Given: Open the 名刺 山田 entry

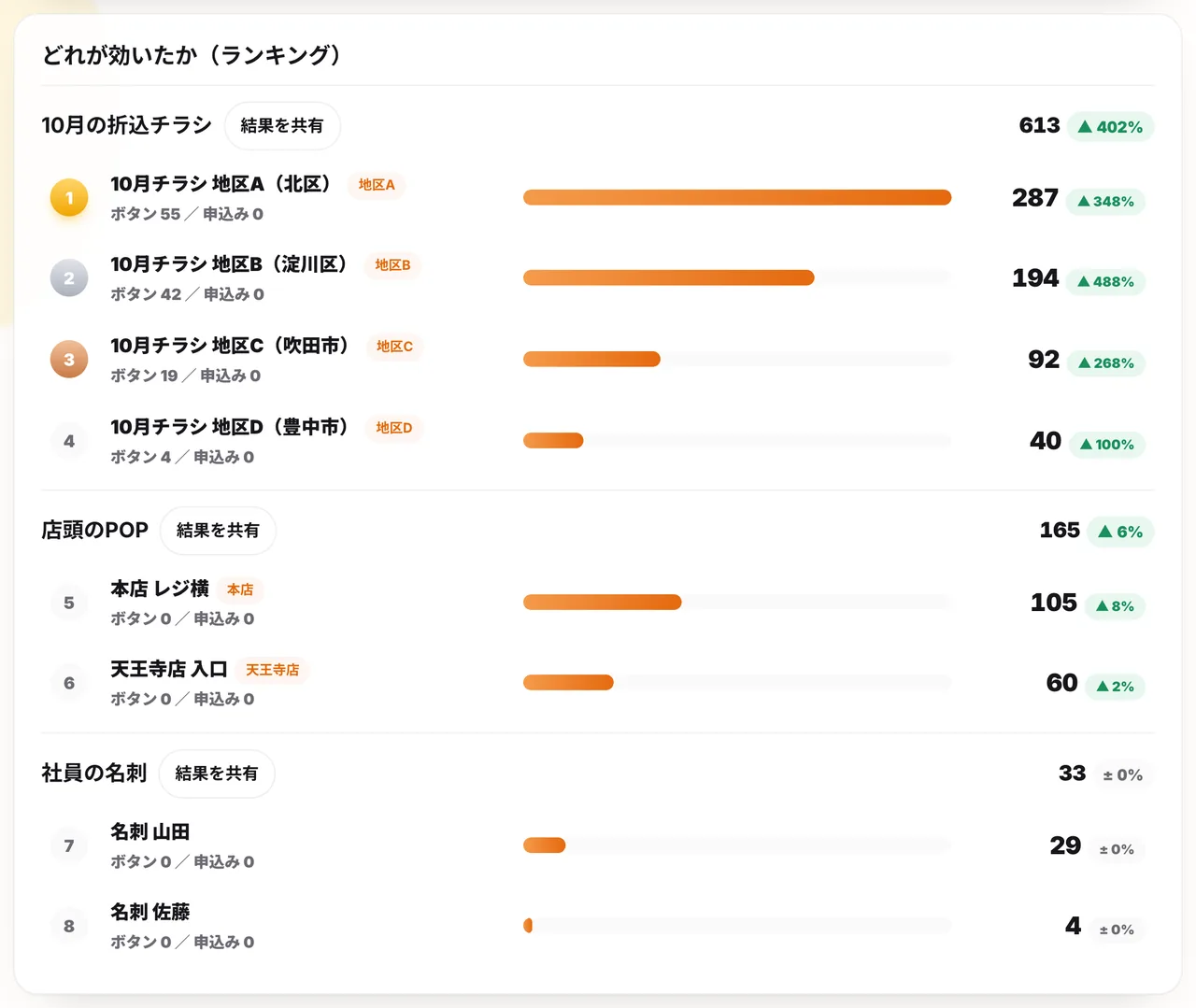Looking at the screenshot, I should 150,831.
